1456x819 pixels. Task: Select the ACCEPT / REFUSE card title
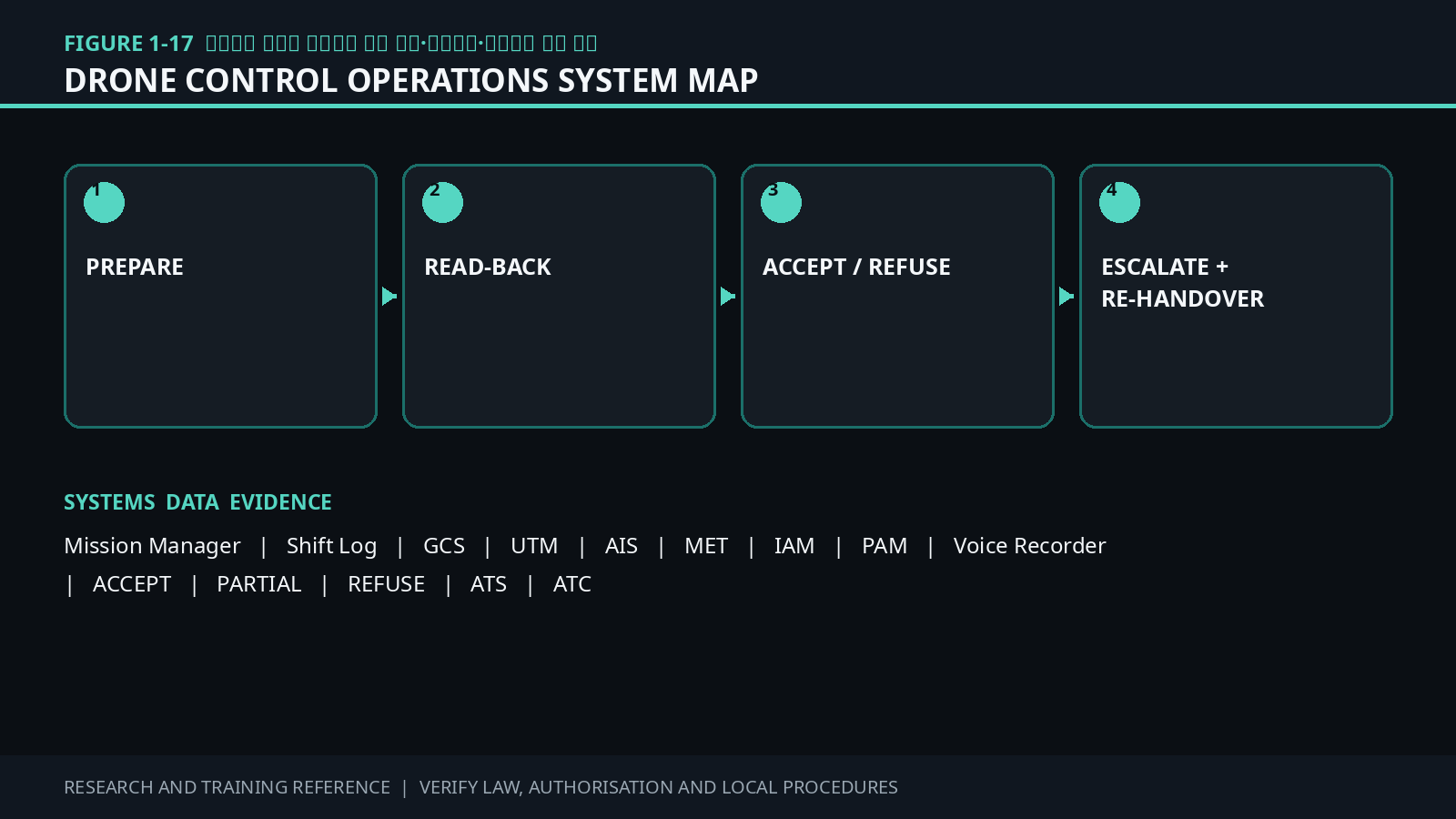point(856,267)
